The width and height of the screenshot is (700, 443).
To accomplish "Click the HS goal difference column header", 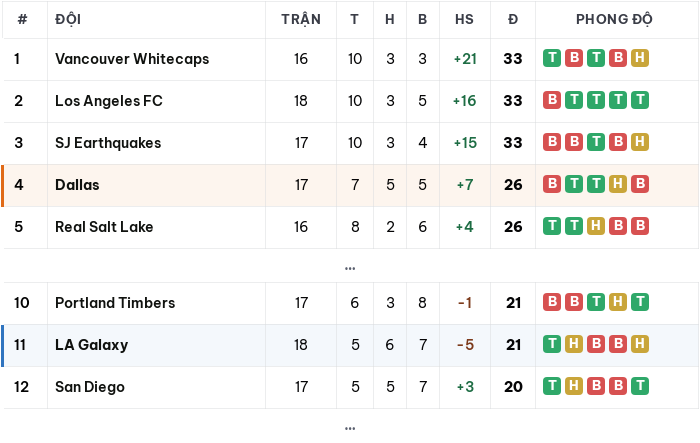I will coord(464,19).
